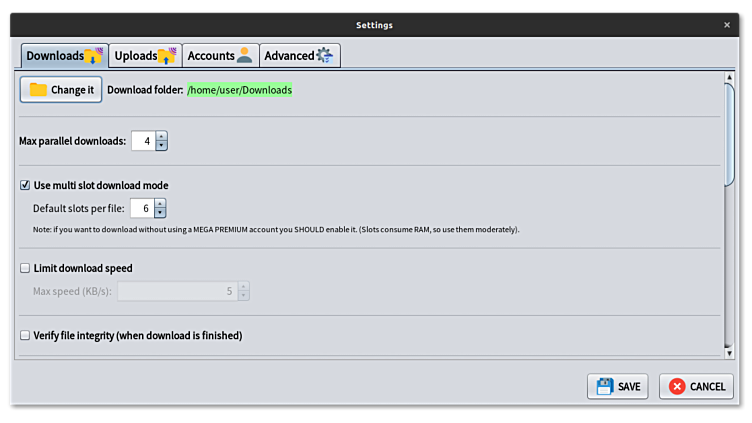Increase Default slots per file value
752x423 pixels.
[x=160, y=204]
